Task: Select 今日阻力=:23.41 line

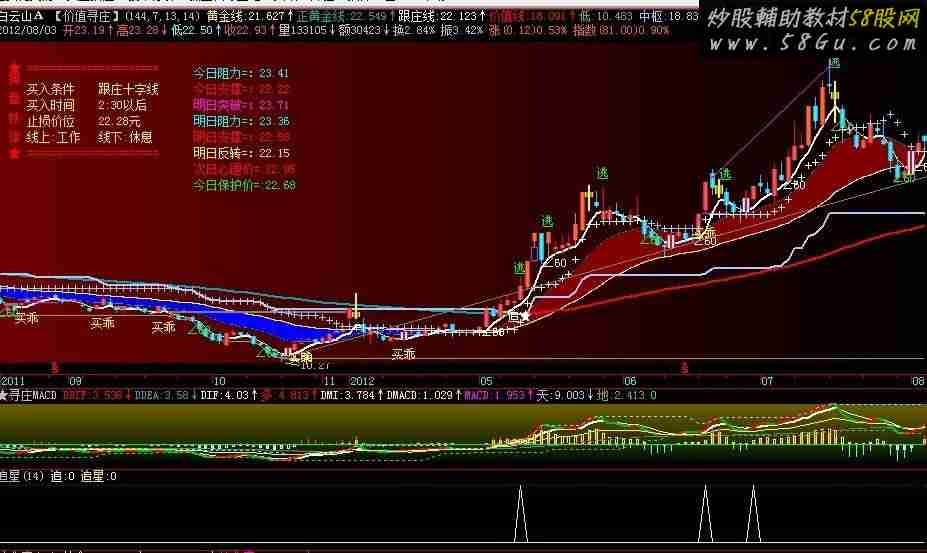Action: tap(241, 73)
